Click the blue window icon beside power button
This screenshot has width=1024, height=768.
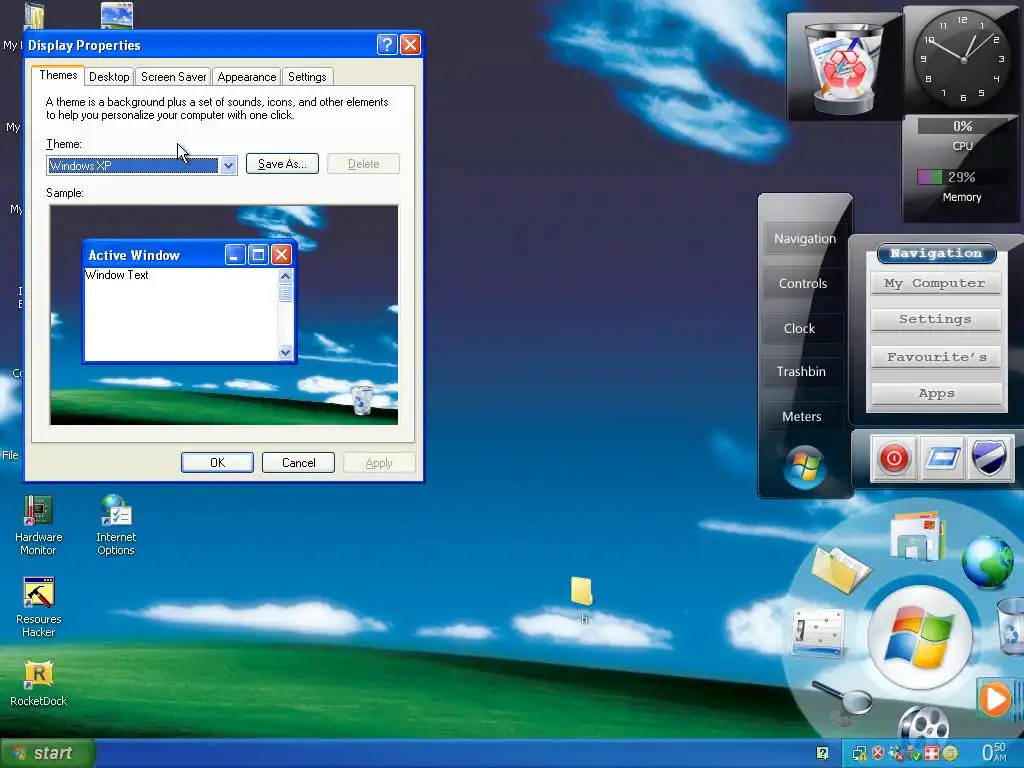coord(942,458)
